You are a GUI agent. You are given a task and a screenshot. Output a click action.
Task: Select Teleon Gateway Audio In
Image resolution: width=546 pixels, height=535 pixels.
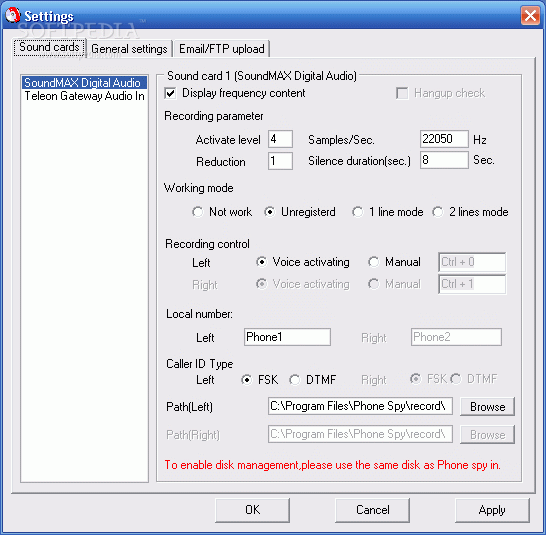(x=84, y=96)
